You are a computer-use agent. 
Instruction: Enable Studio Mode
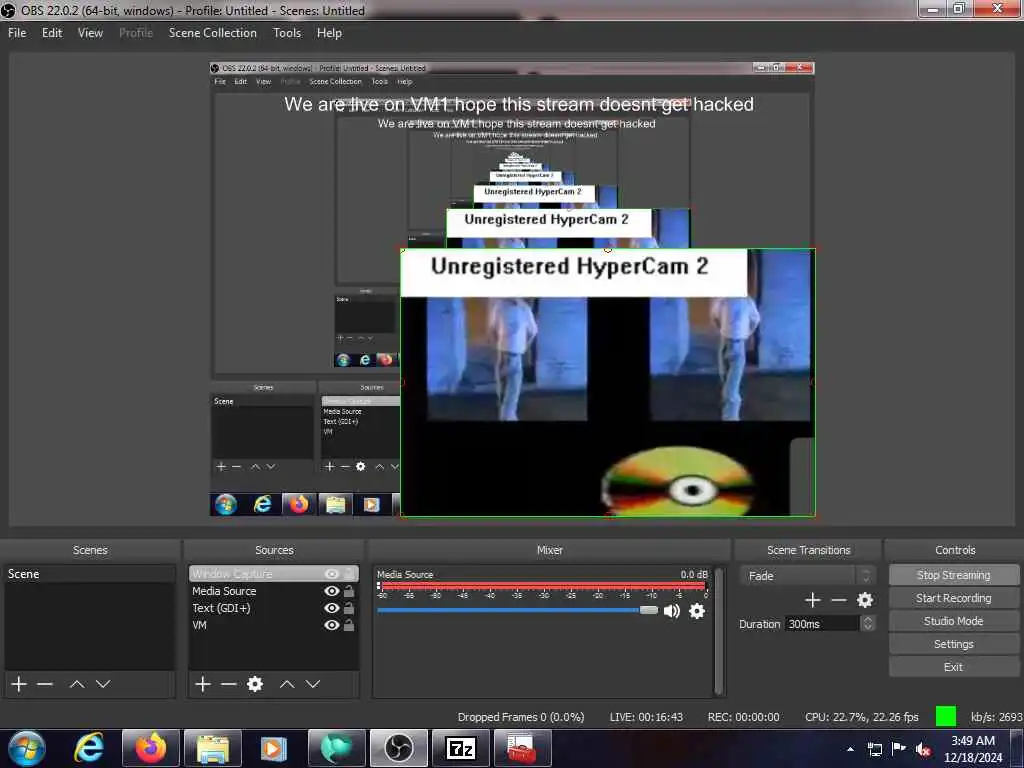[x=953, y=620]
